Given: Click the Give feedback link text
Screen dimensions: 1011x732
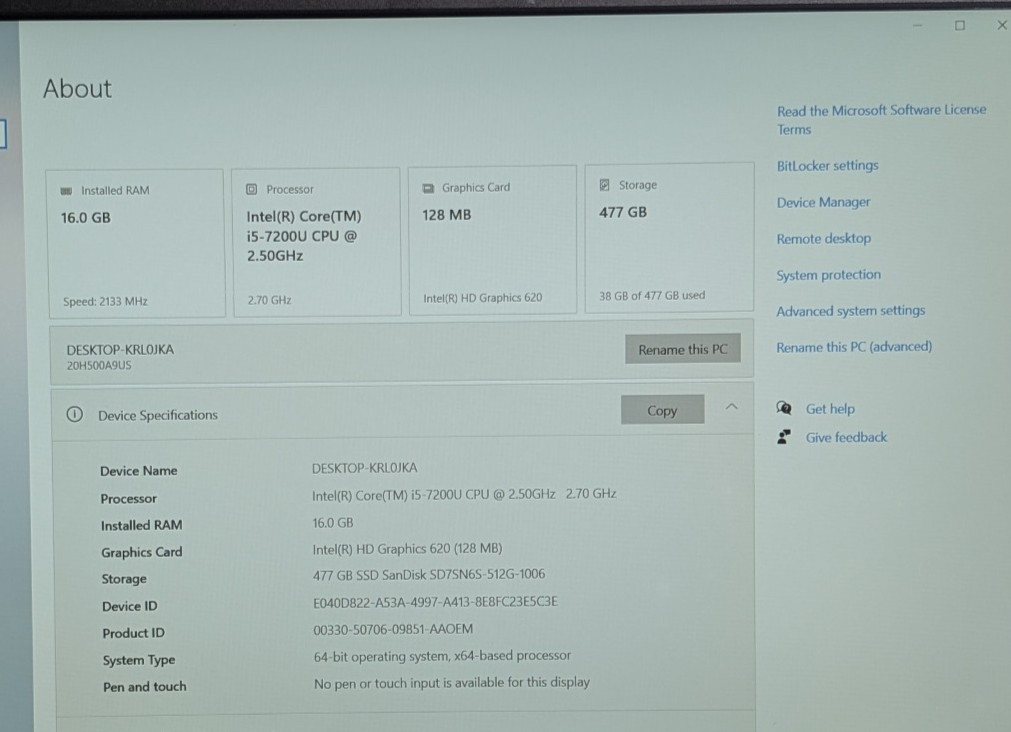Looking at the screenshot, I should [x=847, y=437].
